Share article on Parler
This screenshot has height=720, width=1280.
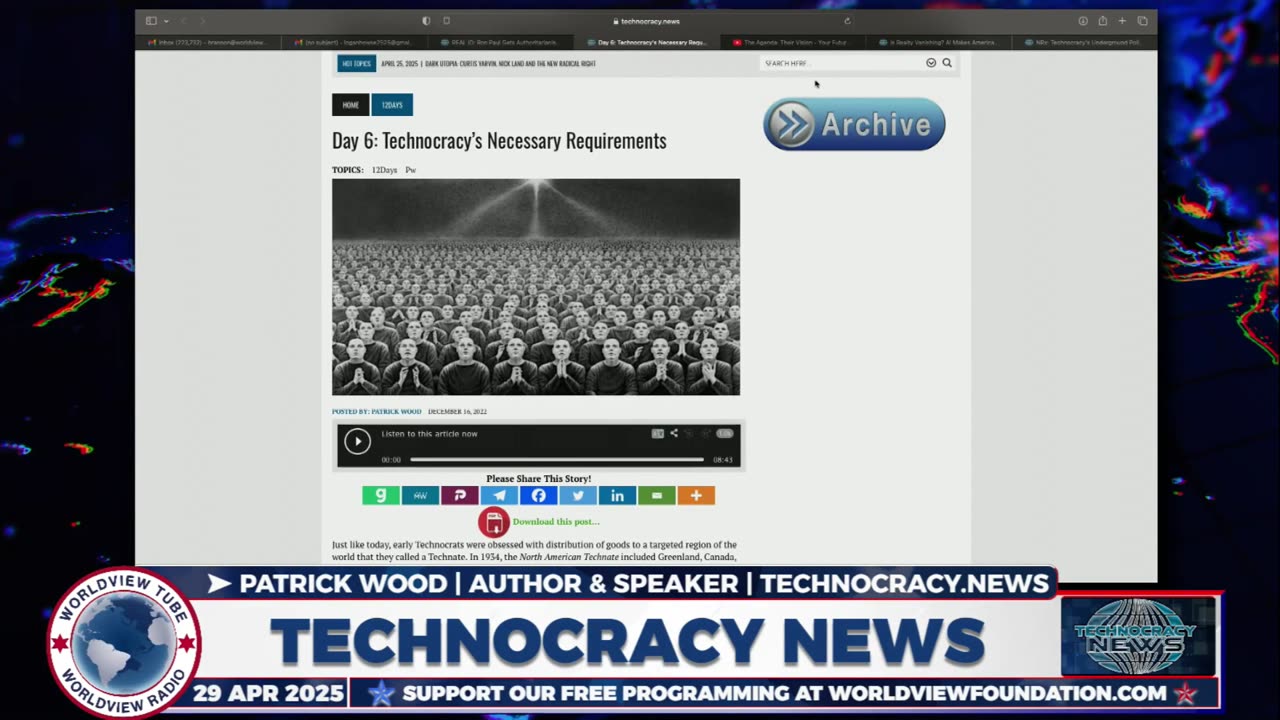point(460,496)
